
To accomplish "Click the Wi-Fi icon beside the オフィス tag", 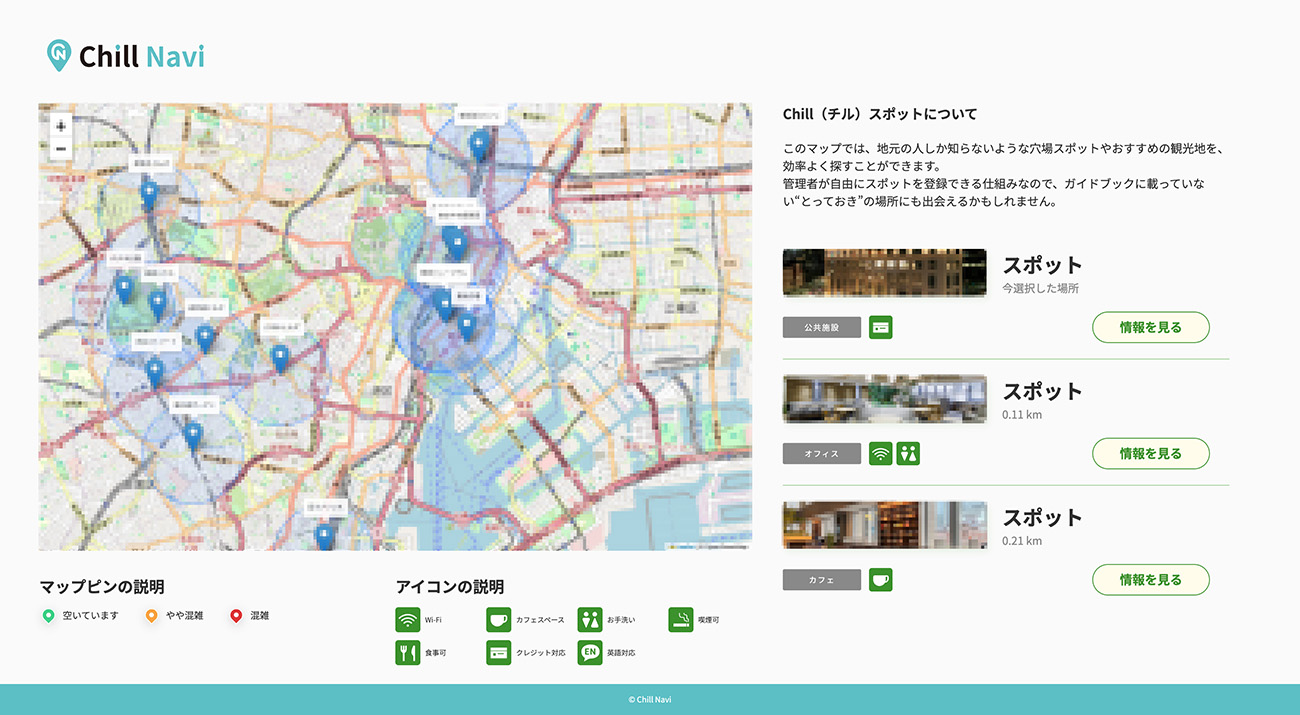I will 880,454.
